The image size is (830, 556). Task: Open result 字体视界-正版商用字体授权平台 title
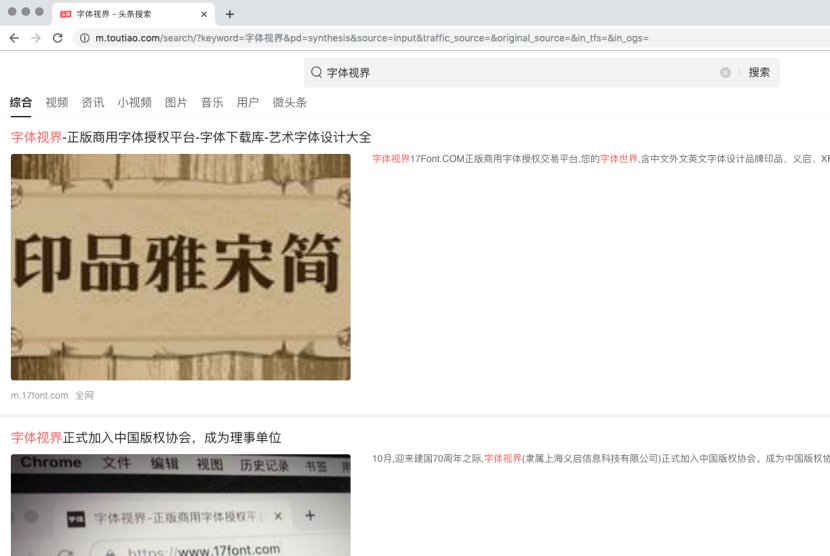tap(191, 138)
